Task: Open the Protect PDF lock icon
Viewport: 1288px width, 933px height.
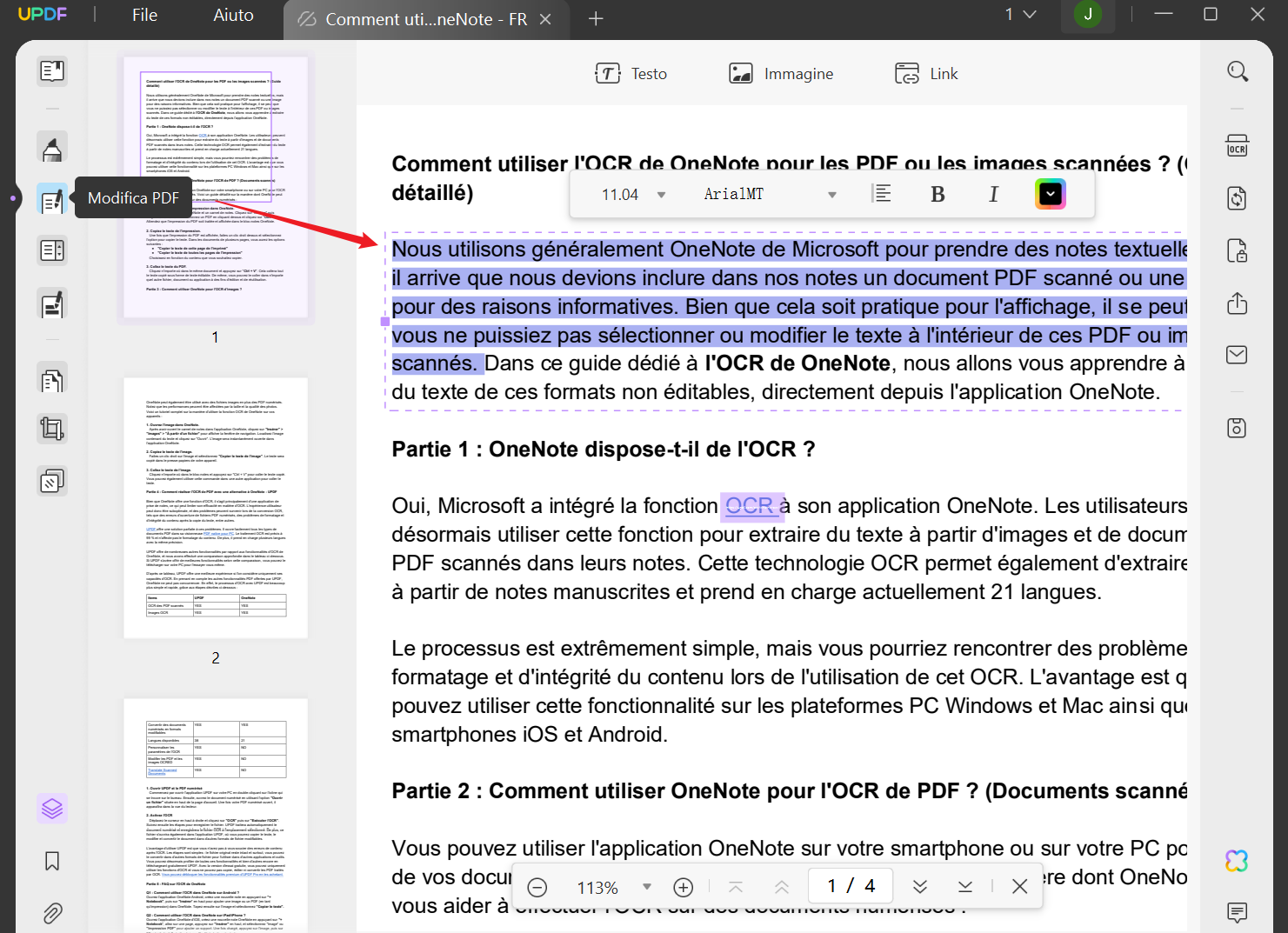Action: pos(1237,251)
